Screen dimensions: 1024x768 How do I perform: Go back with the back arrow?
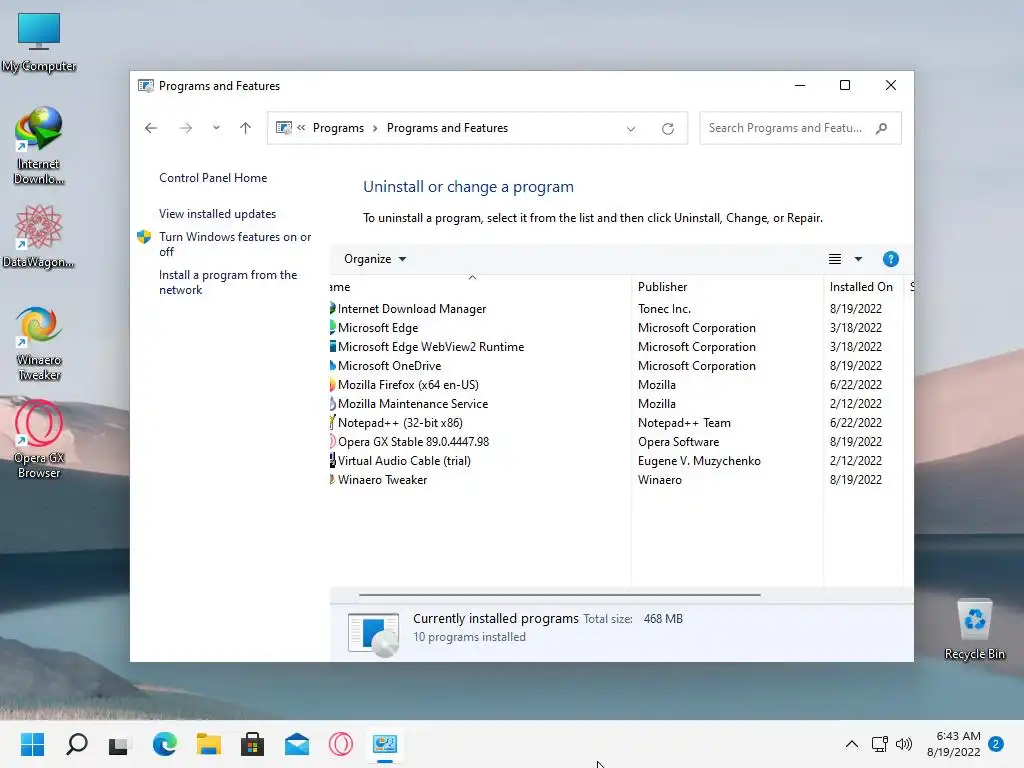click(x=151, y=128)
